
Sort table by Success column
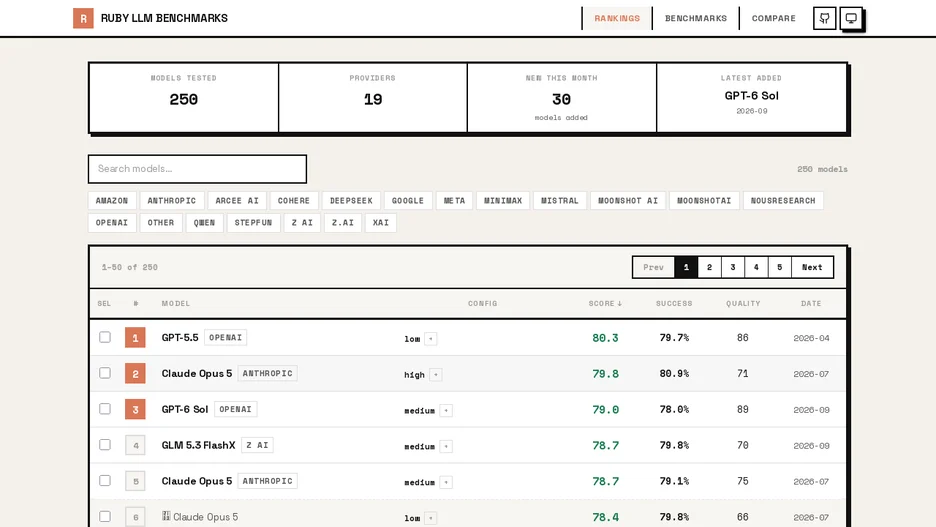click(x=674, y=303)
